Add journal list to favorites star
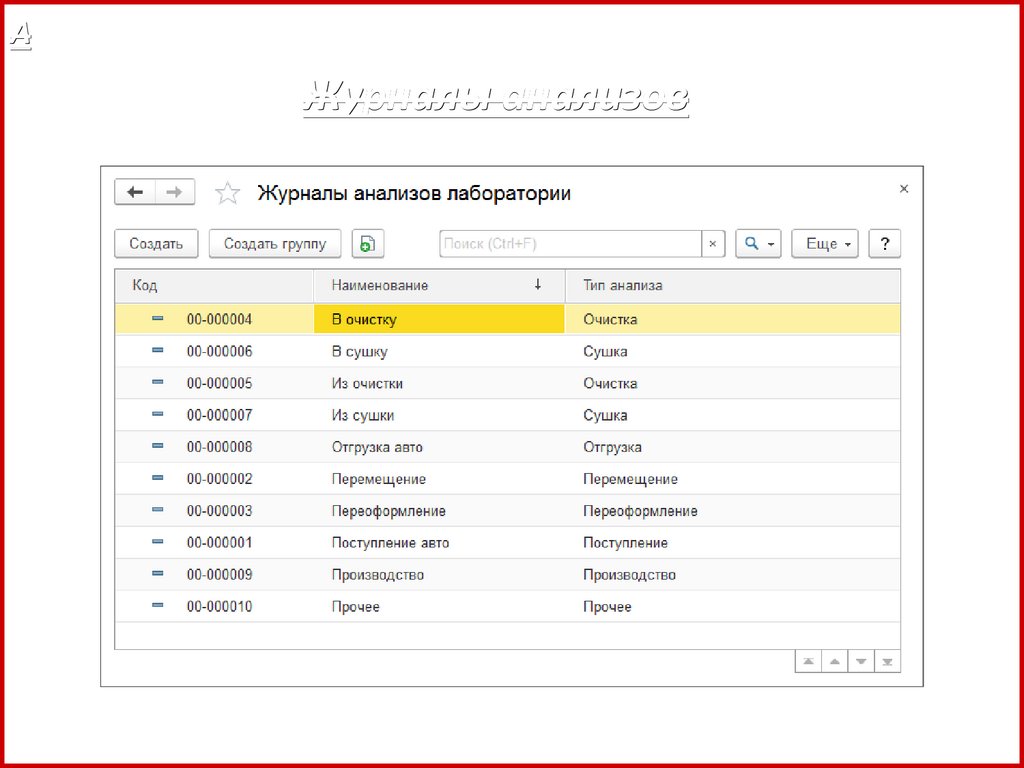The image size is (1024, 768). (x=228, y=193)
